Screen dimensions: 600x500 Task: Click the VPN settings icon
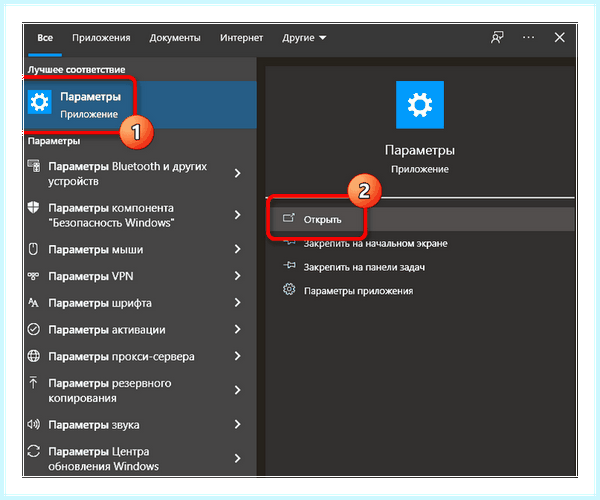tap(34, 276)
